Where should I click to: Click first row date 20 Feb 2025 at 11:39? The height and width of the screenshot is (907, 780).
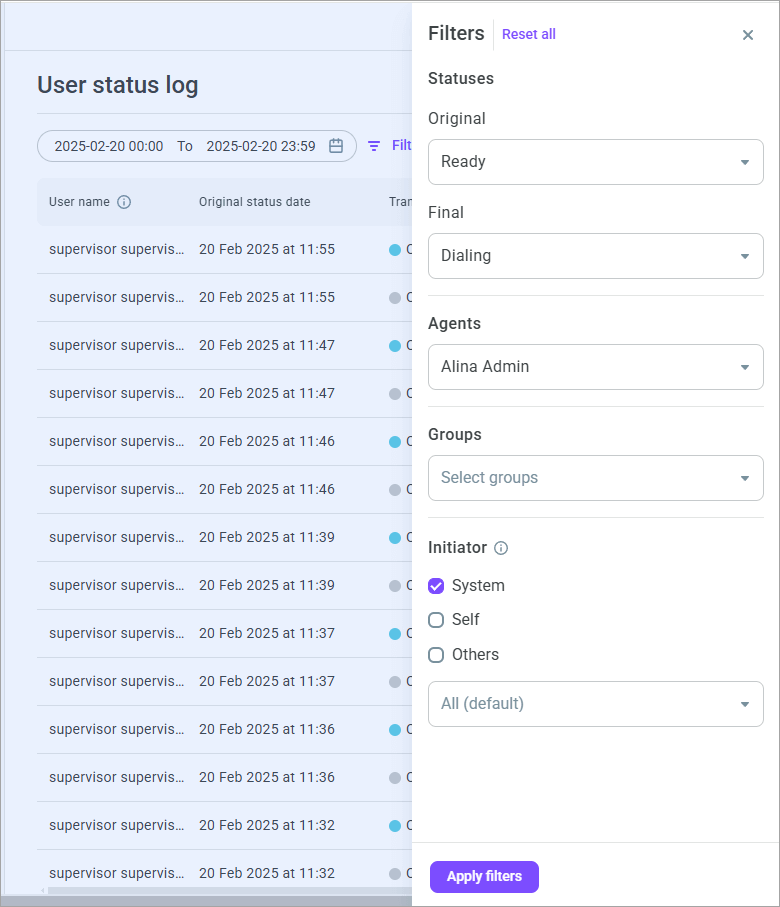point(267,537)
